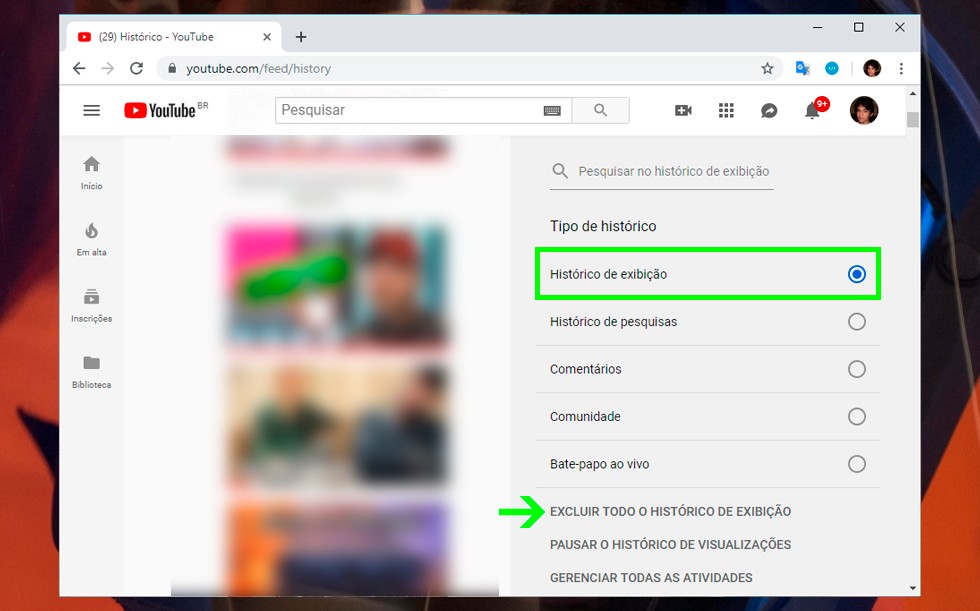Open notifications bell with 9+ badge
This screenshot has width=980, height=611.
[x=814, y=109]
